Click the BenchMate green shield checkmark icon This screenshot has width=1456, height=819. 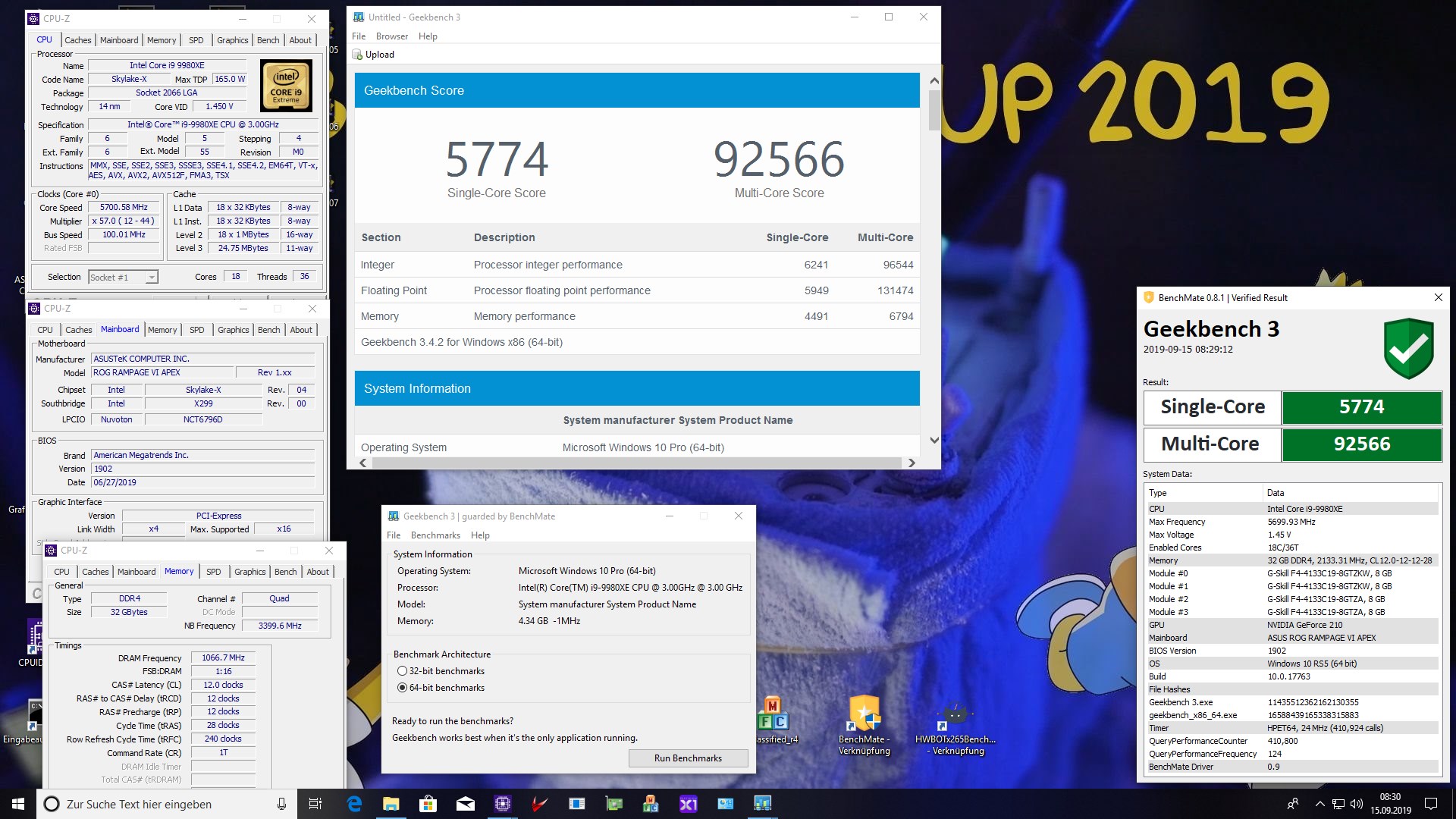(1408, 348)
